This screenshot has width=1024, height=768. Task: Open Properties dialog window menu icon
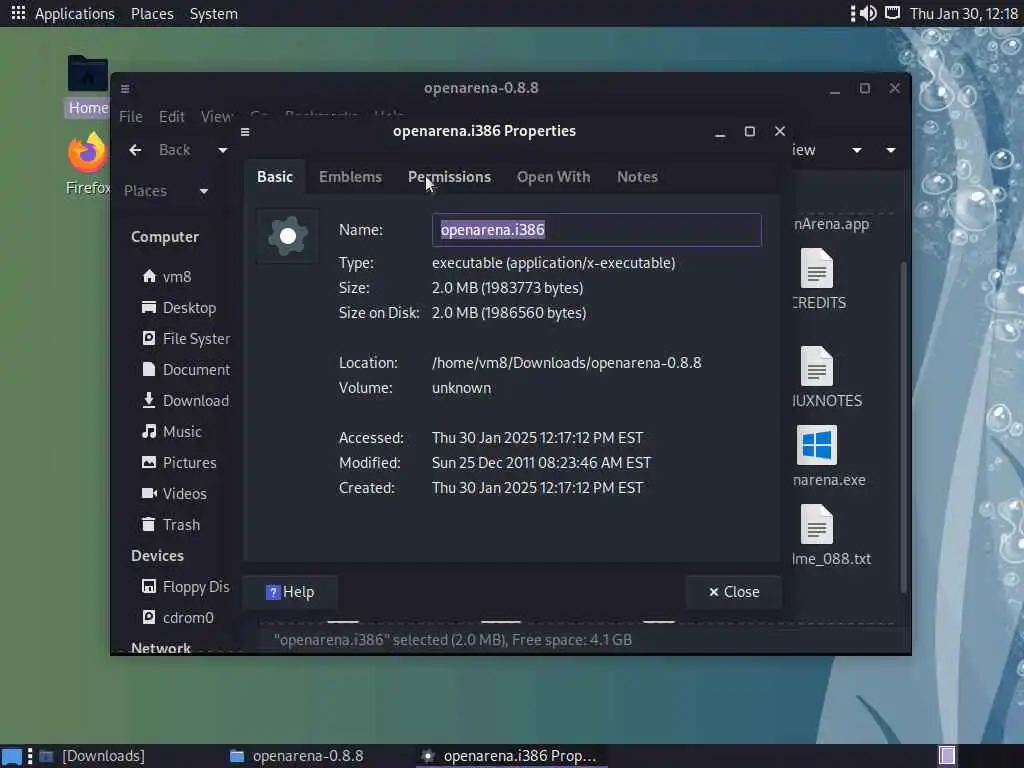pos(245,132)
